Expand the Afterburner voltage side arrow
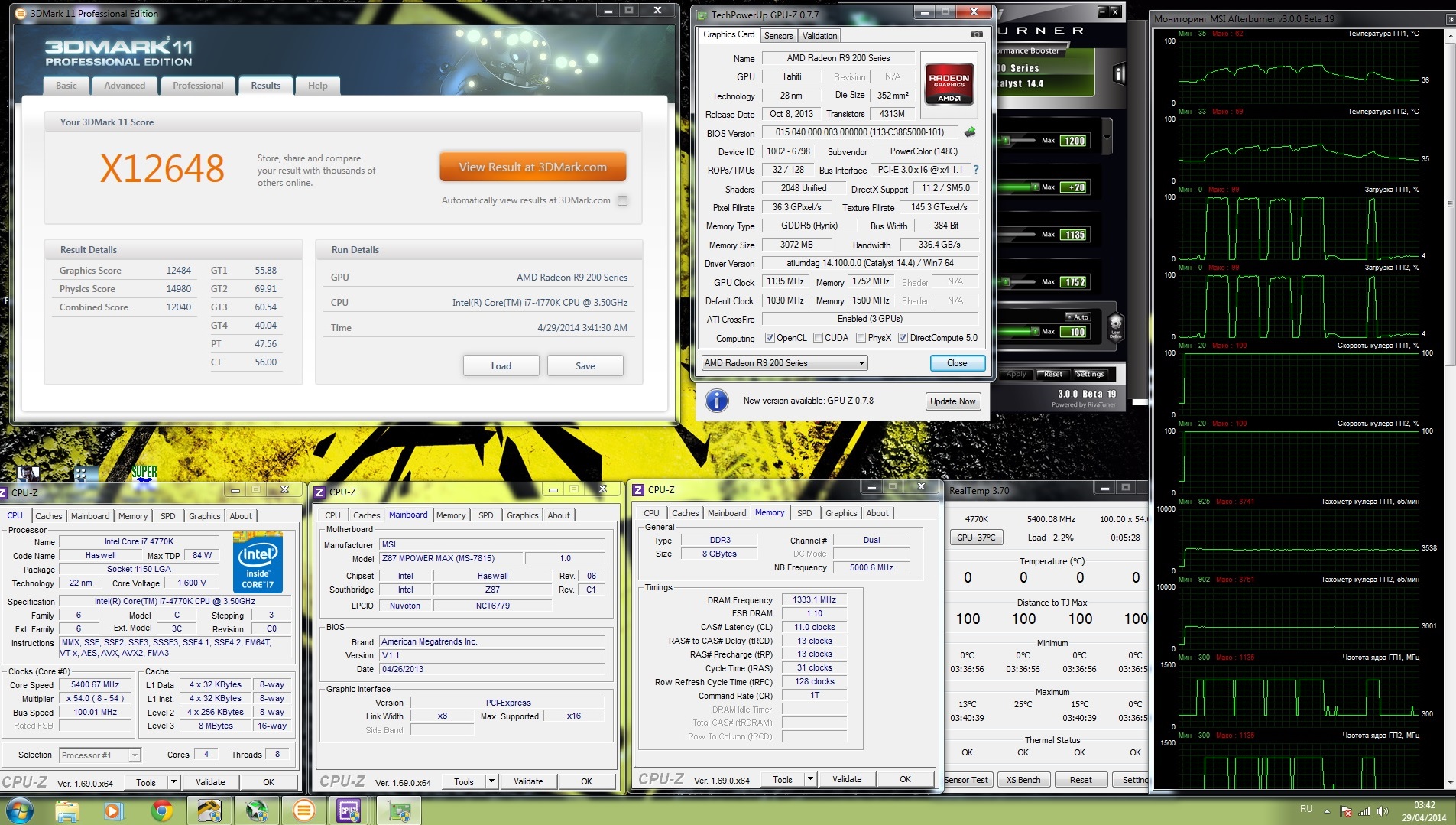This screenshot has width=1456, height=825. (1107, 137)
